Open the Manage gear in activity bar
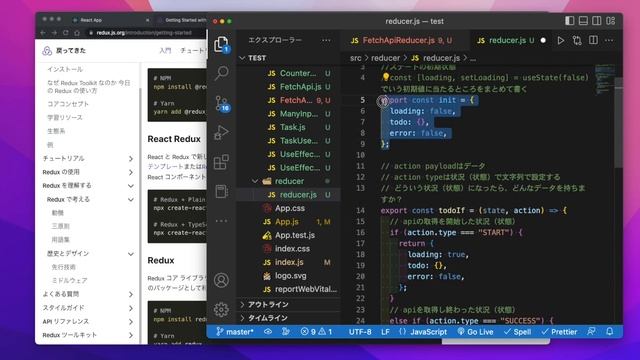Viewport: 640px width, 360px height. 221,309
